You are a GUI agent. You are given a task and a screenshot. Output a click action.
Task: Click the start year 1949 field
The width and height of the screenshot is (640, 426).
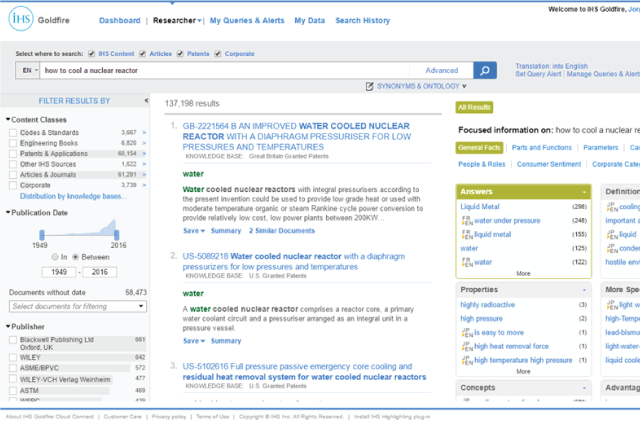tap(59, 272)
